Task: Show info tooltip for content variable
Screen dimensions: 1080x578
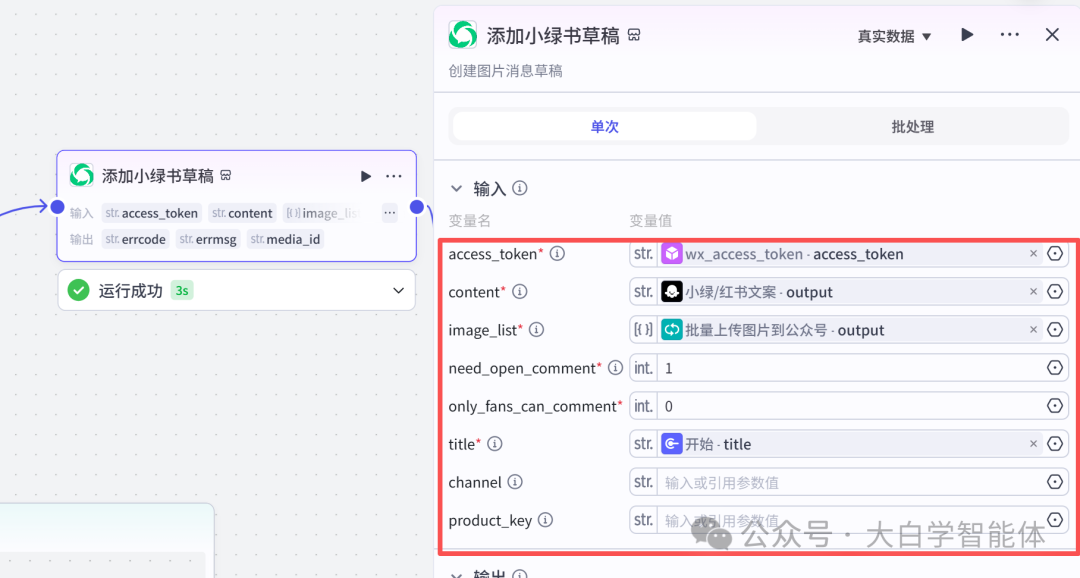Action: (x=520, y=291)
